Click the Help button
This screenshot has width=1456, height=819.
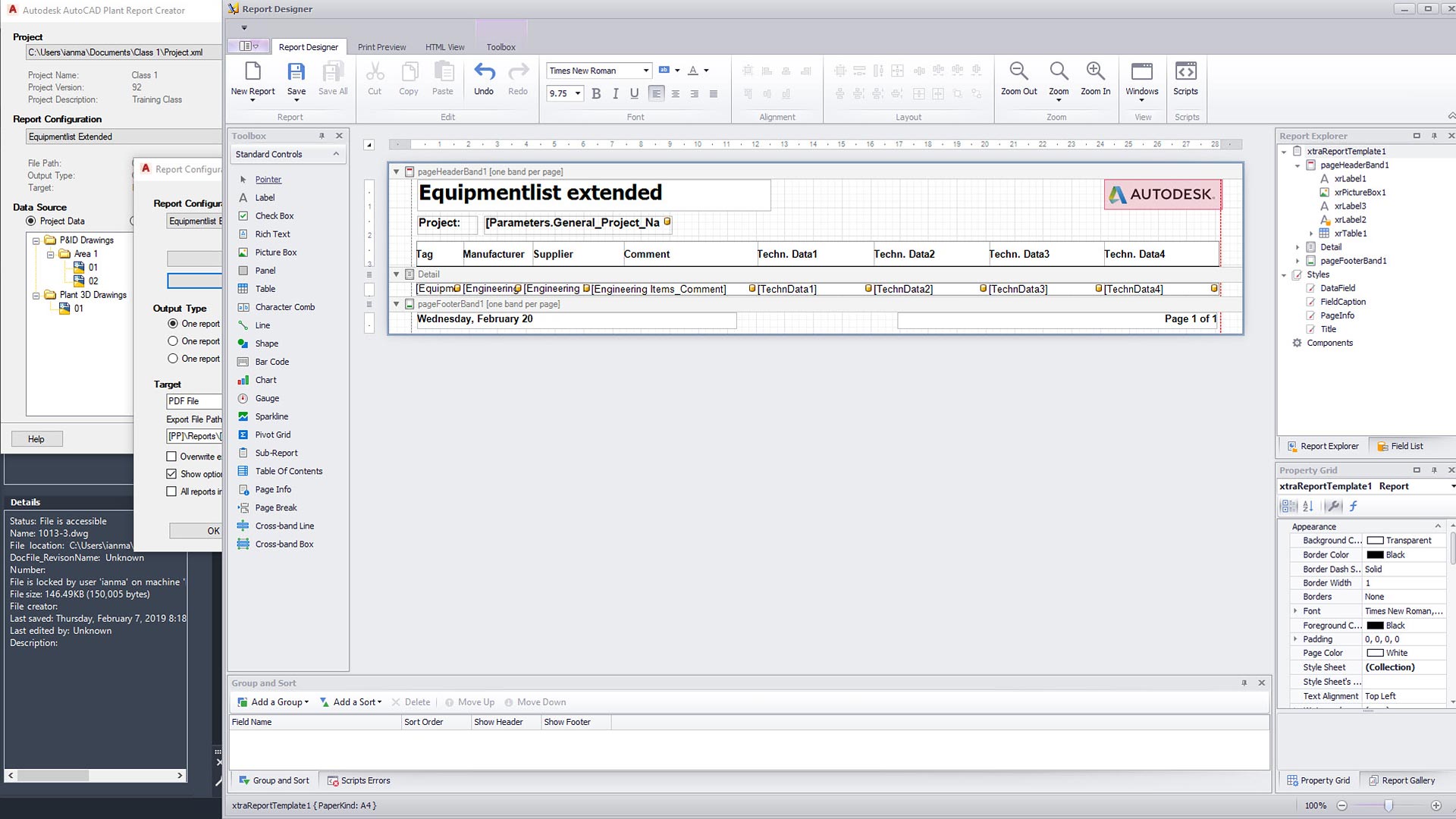click(x=36, y=439)
